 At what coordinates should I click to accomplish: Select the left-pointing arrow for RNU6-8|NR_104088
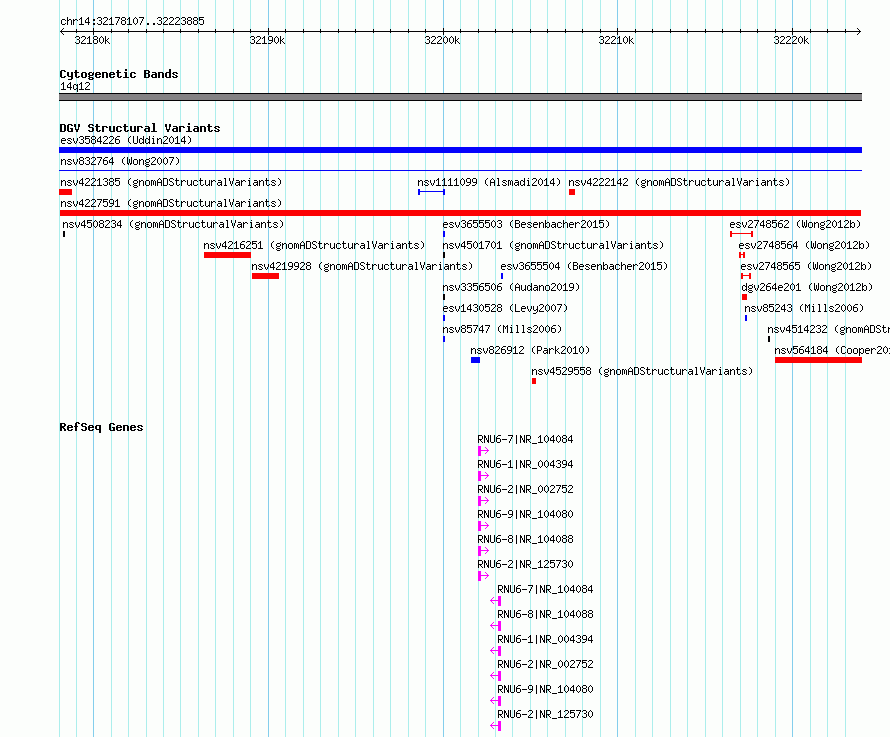click(496, 626)
